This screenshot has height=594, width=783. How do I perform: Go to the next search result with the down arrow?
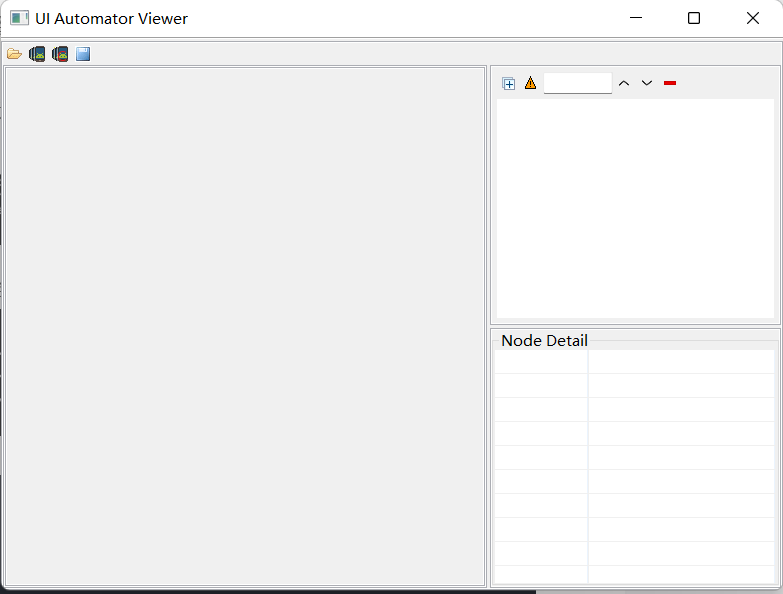tap(647, 83)
